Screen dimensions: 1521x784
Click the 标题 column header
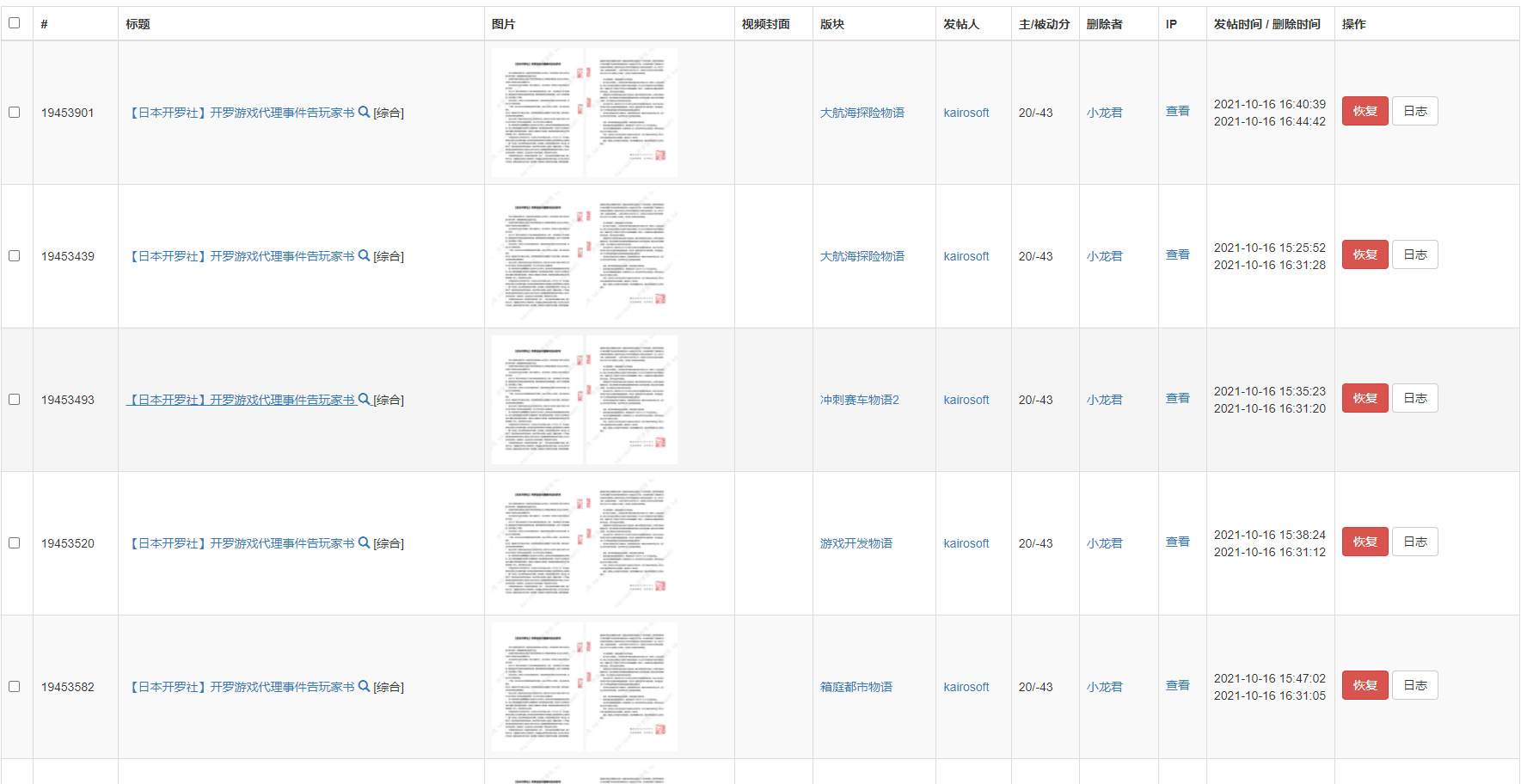pos(138,24)
